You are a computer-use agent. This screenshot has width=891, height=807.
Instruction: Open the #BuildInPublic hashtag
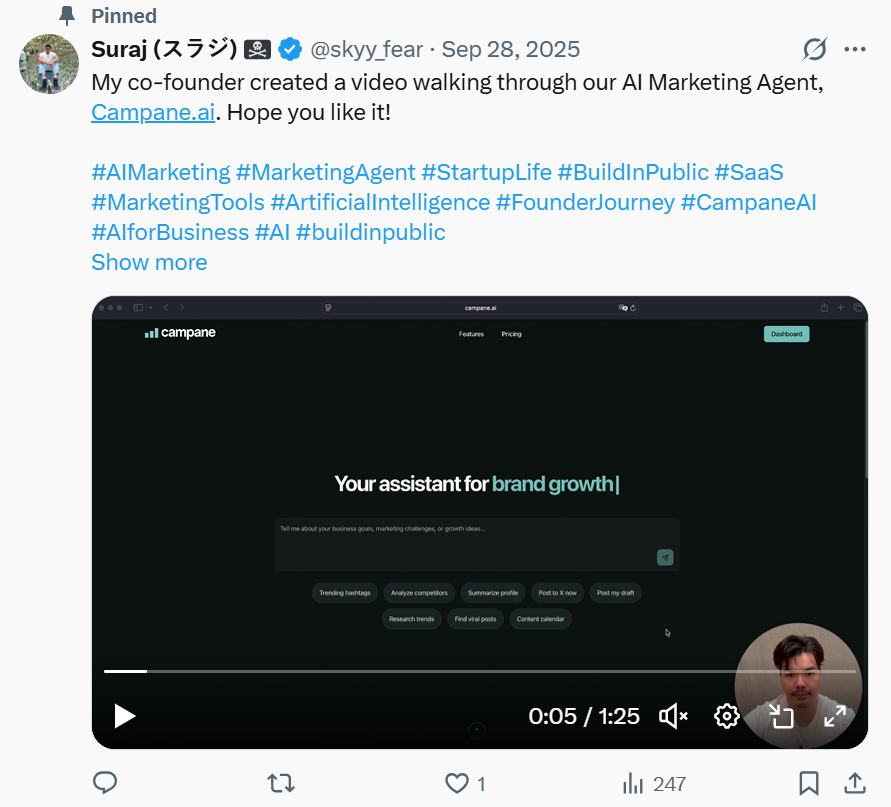633,172
